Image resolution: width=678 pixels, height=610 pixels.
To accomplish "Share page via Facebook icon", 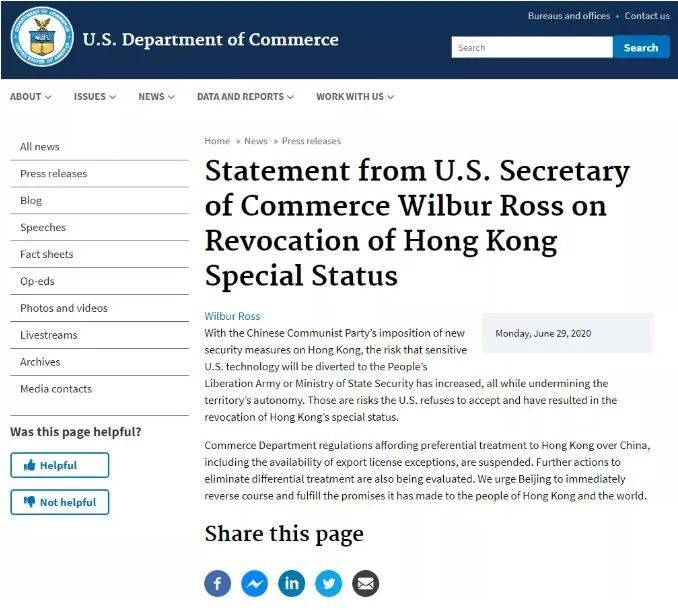I will (x=218, y=583).
